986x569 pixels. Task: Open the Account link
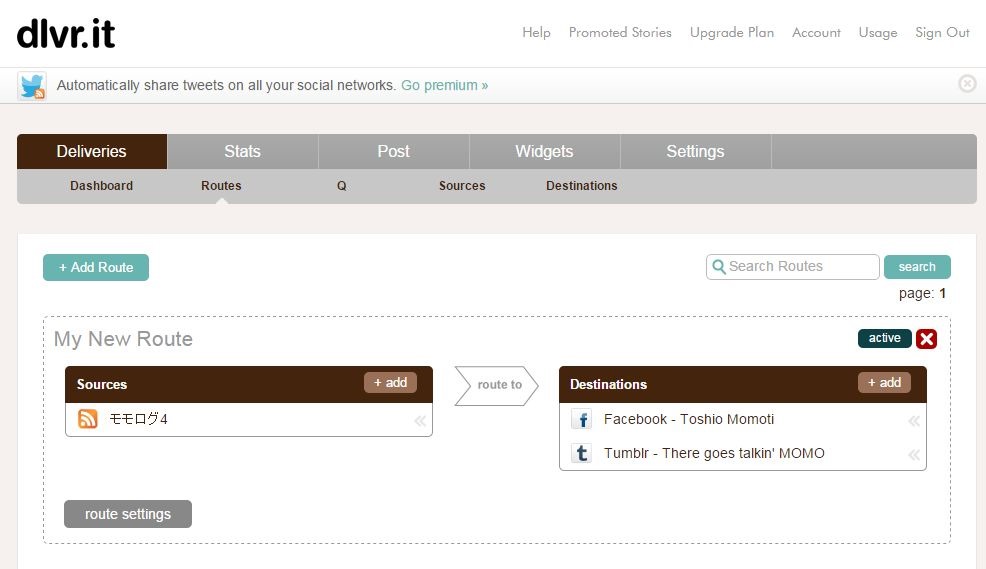click(x=816, y=33)
